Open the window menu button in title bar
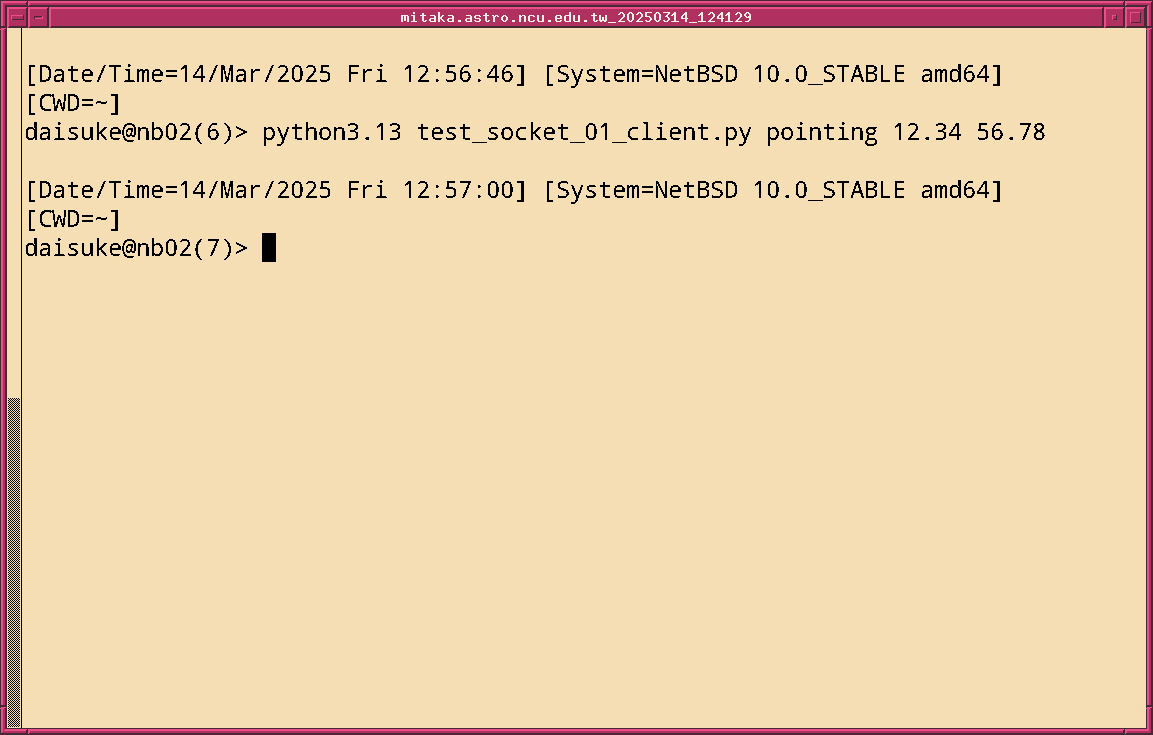The width and height of the screenshot is (1153, 735). (15, 17)
